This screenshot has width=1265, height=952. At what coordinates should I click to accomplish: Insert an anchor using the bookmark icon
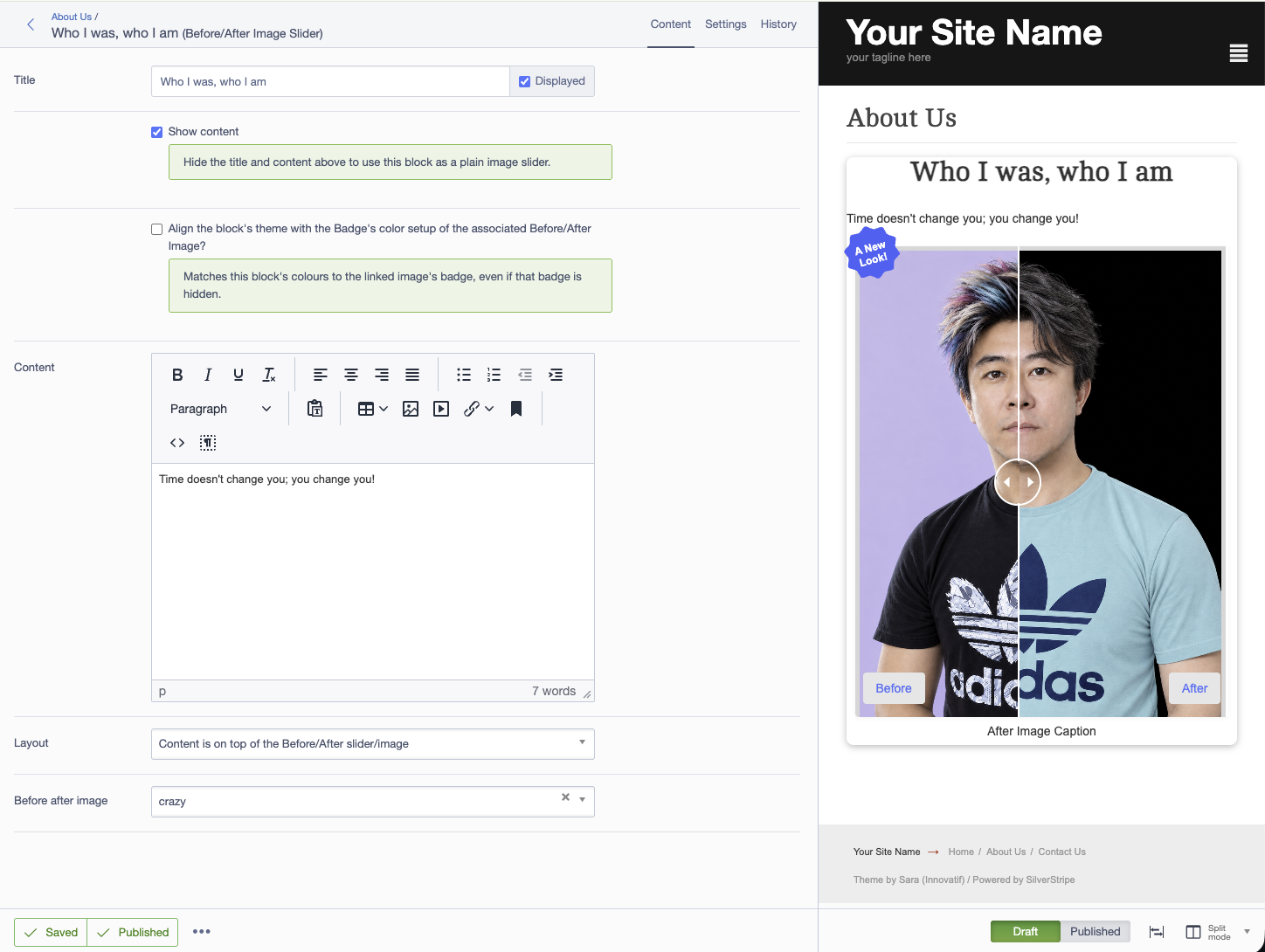click(x=516, y=409)
